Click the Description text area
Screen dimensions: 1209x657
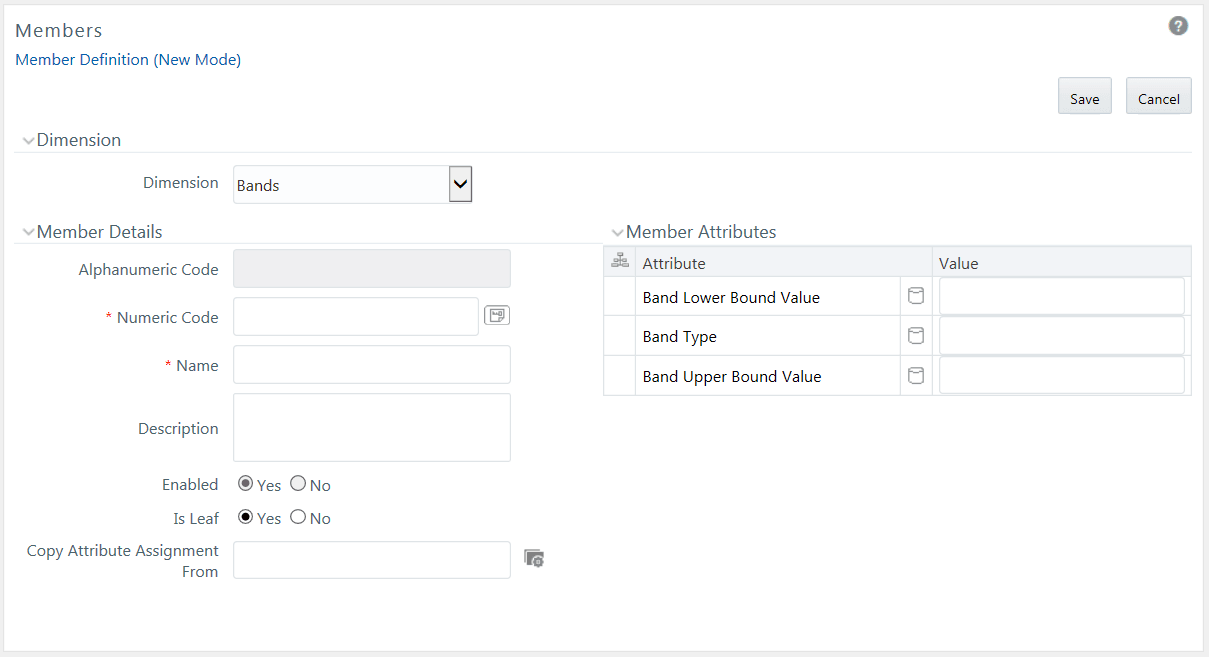[371, 427]
